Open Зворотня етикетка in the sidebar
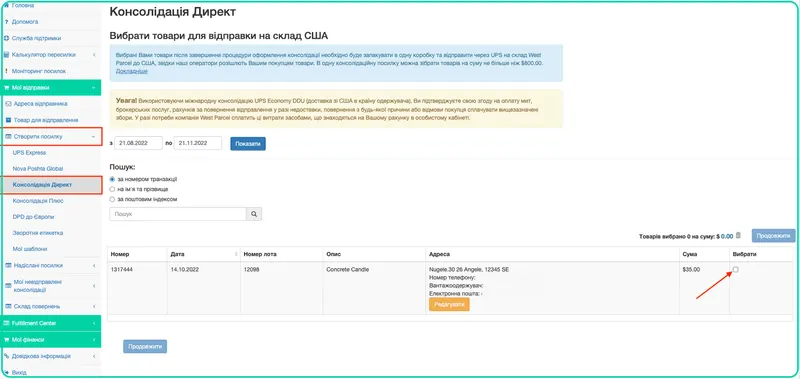800x379 pixels. point(38,233)
